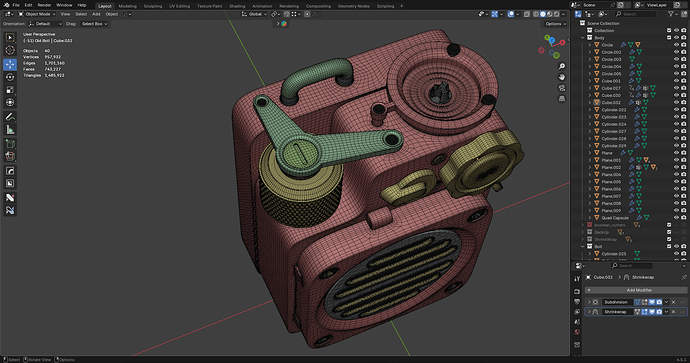Hide Circle object with its eye icon
Screen dimensions: 690x363
(x=676, y=45)
